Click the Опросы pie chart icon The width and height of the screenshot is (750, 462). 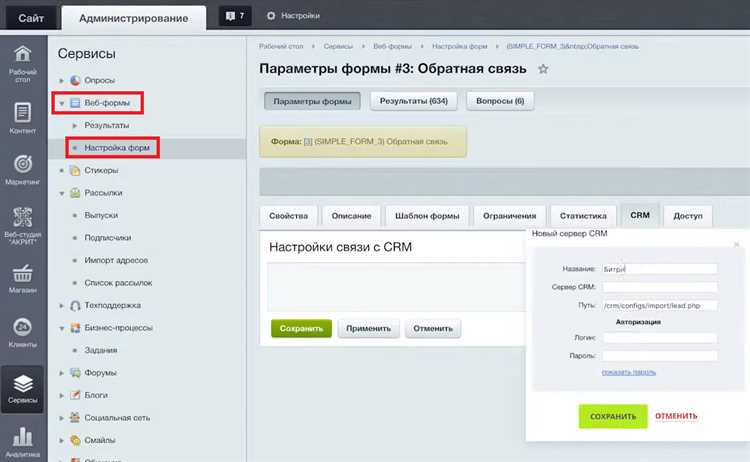pyautogui.click(x=75, y=80)
